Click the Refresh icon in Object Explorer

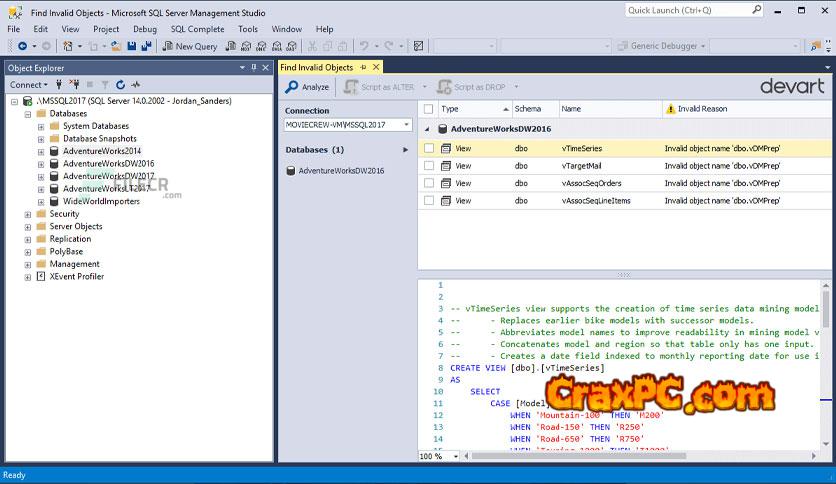point(121,85)
